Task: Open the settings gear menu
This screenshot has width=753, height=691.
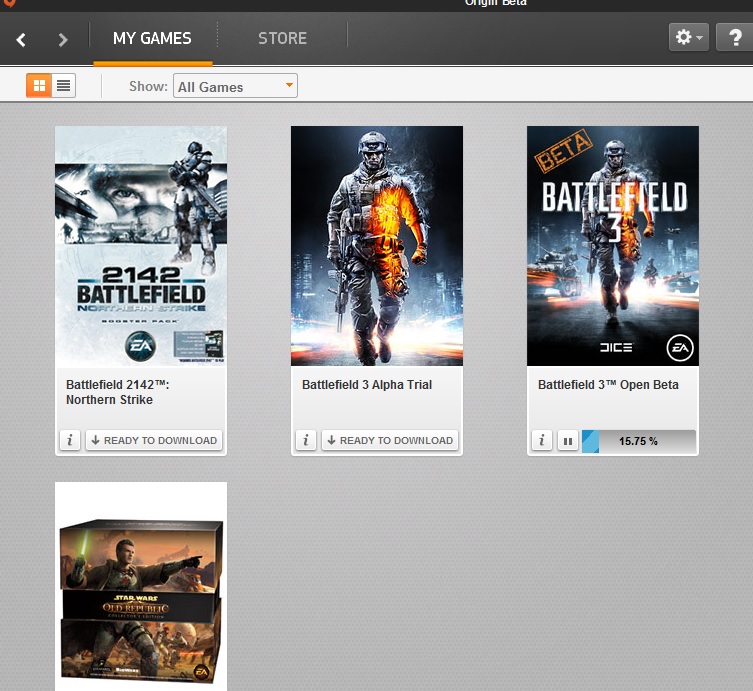Action: [689, 37]
